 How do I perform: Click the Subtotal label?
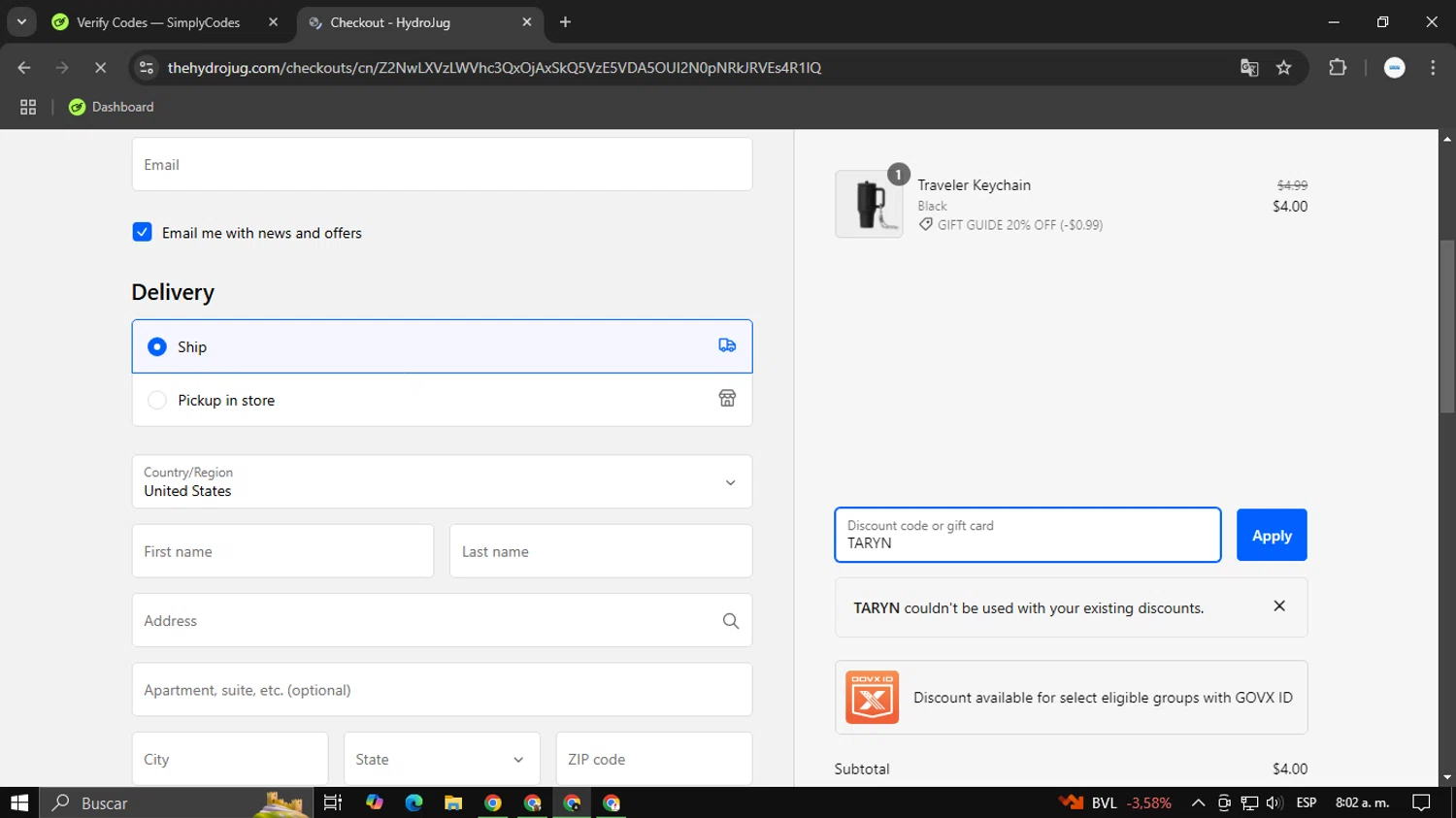[862, 769]
